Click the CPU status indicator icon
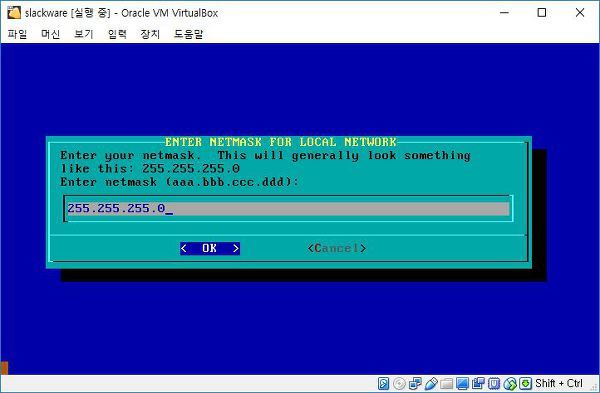Image resolution: width=600 pixels, height=393 pixels. [x=494, y=383]
